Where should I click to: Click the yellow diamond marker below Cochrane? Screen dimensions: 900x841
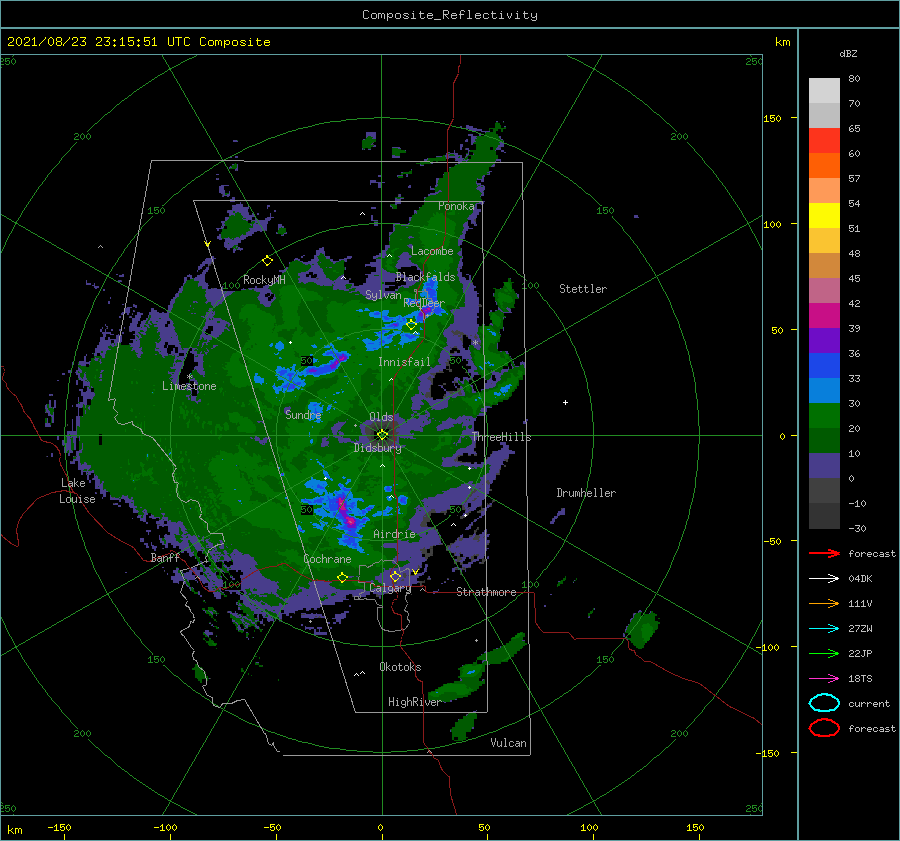(342, 578)
